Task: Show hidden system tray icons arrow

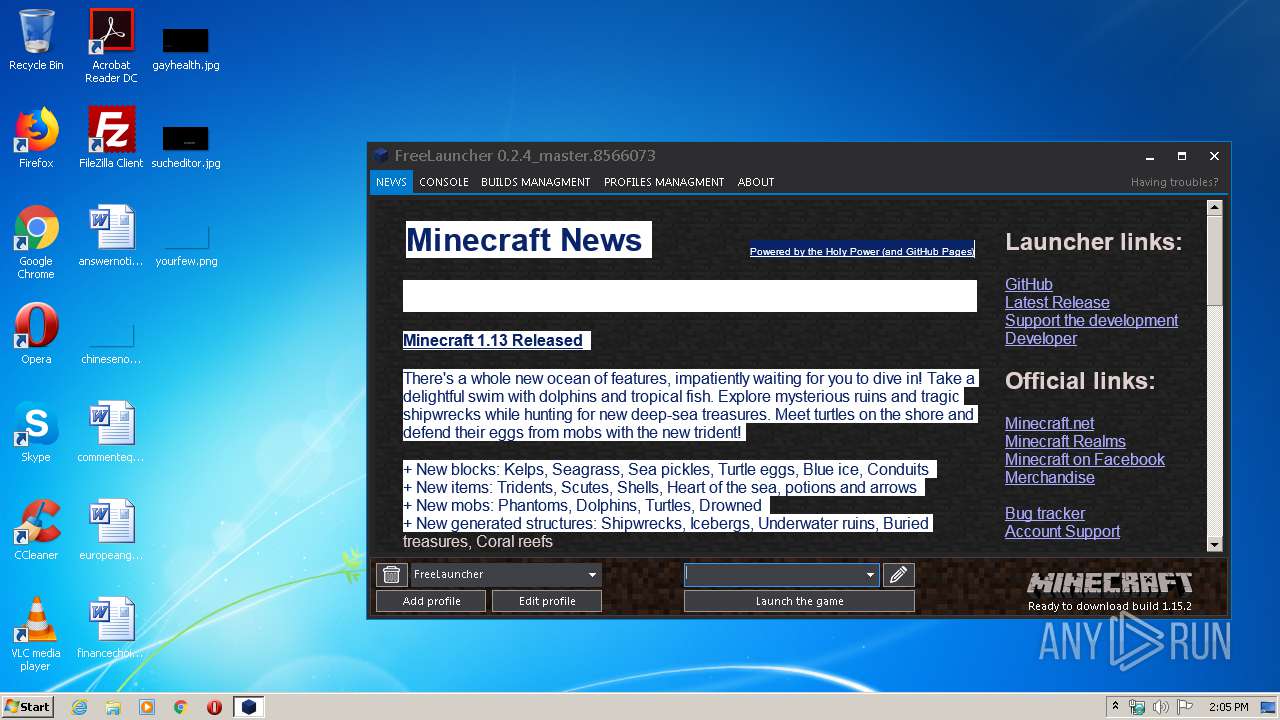Action: pos(1115,707)
